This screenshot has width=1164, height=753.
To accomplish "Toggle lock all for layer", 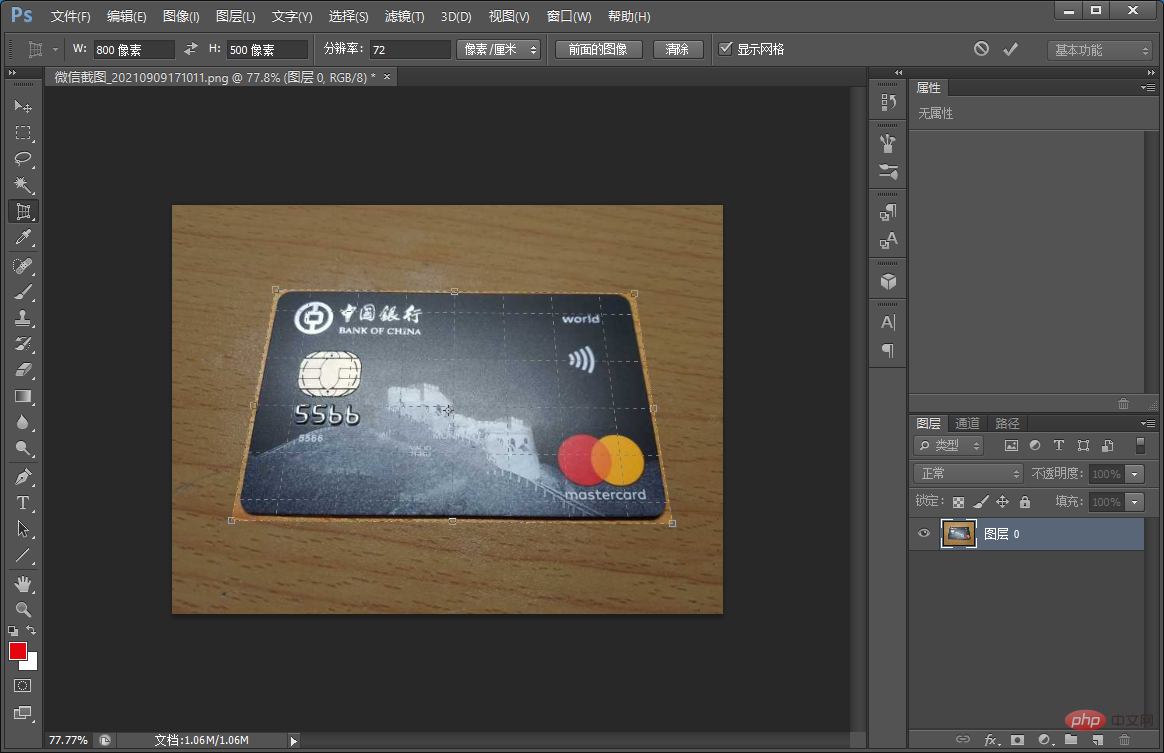I will 1024,502.
